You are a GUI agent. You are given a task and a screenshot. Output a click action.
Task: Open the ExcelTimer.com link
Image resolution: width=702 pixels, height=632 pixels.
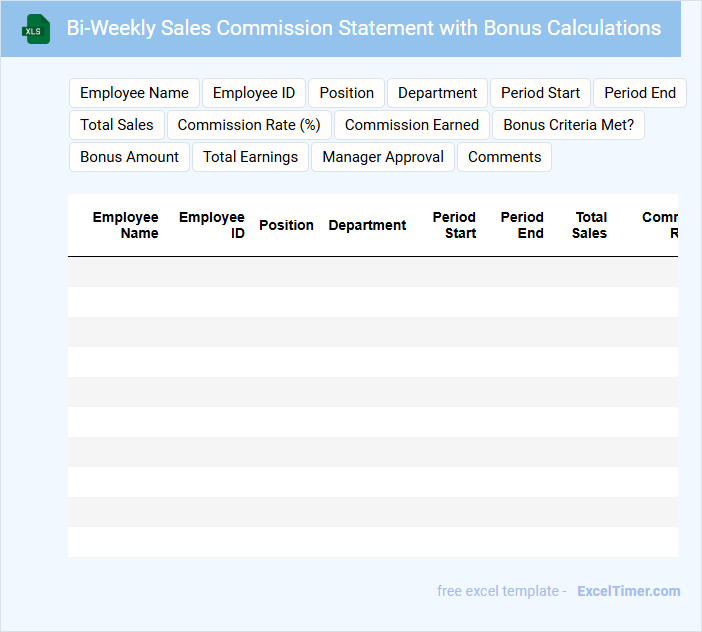[628, 591]
